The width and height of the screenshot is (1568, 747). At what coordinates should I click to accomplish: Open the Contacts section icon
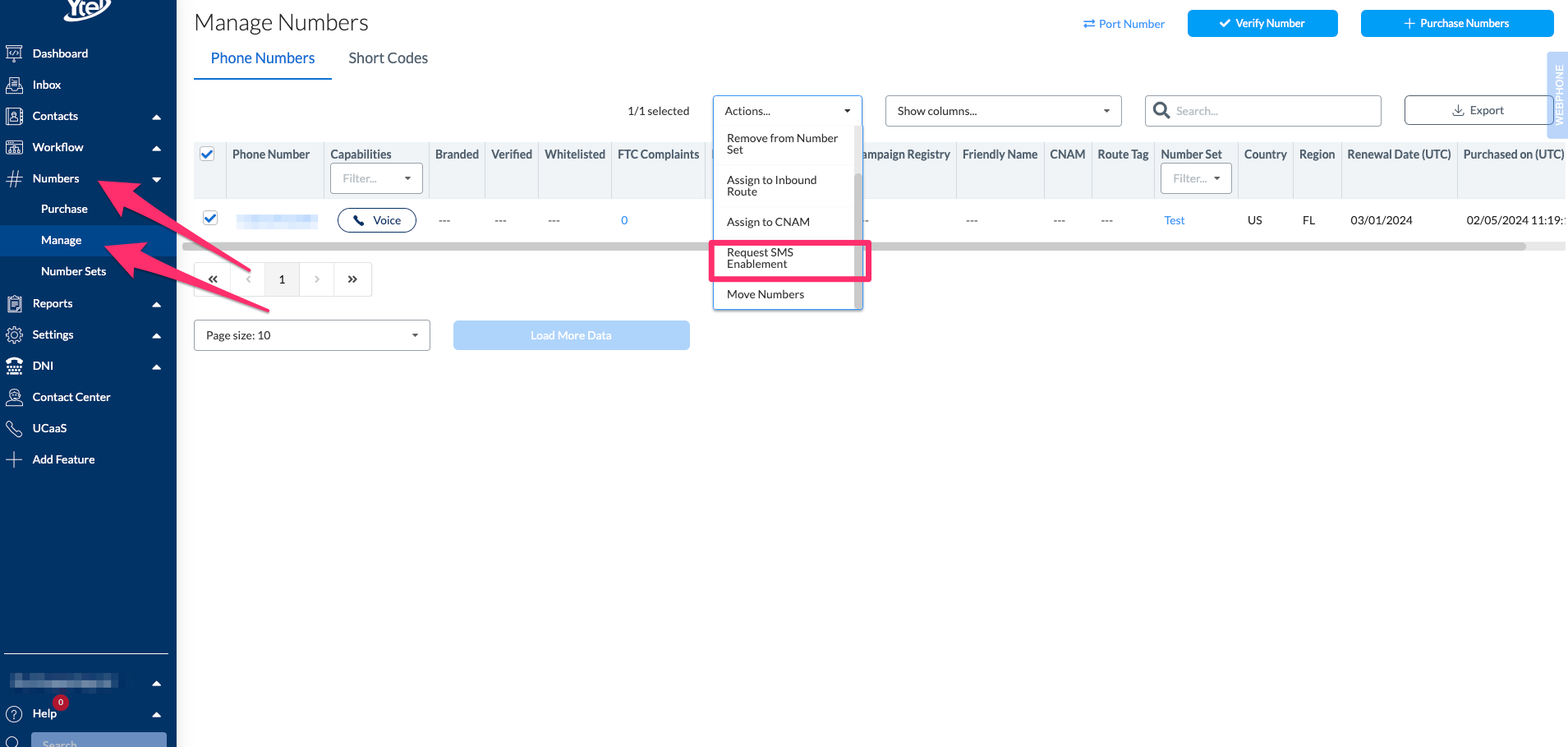click(x=15, y=116)
